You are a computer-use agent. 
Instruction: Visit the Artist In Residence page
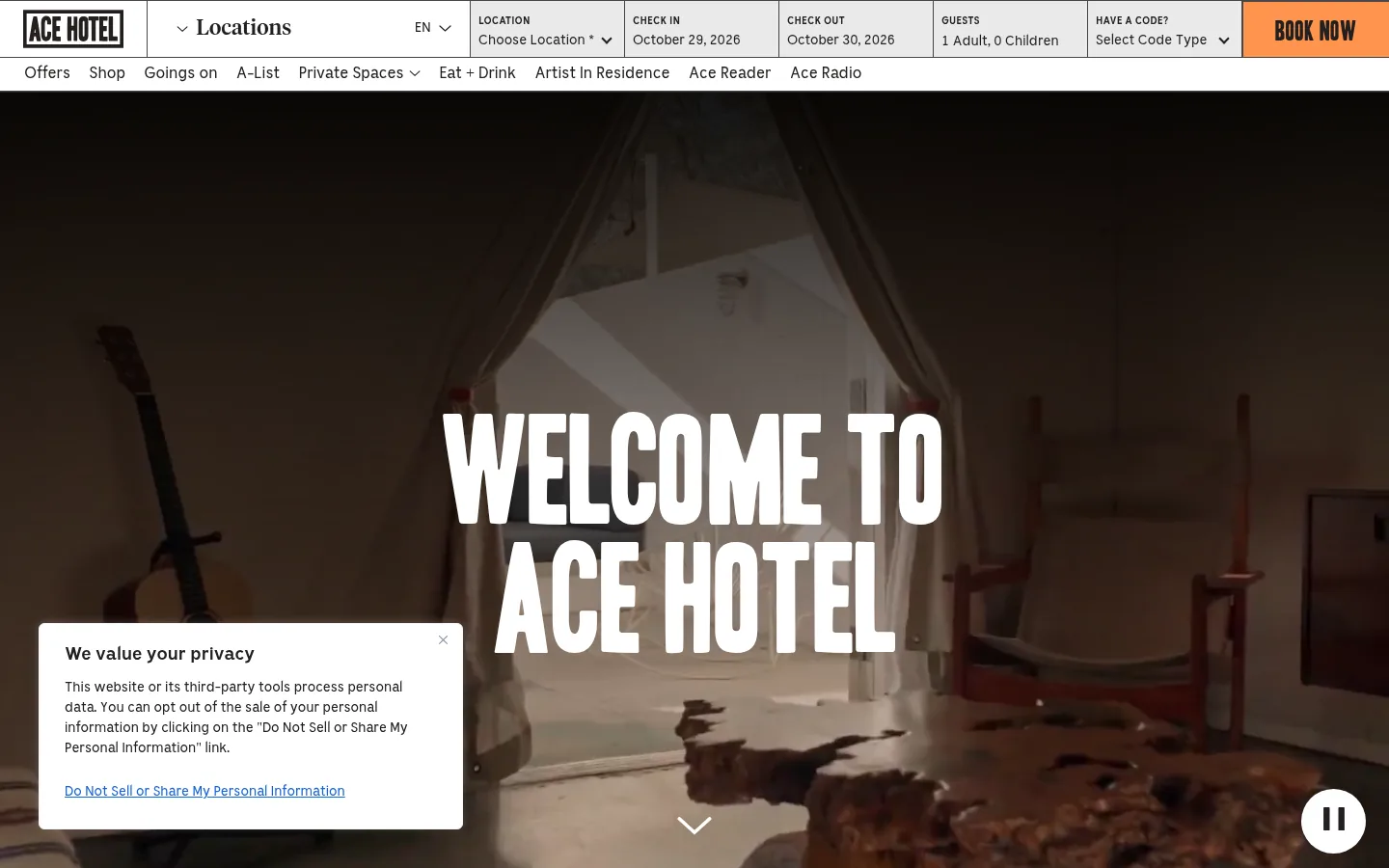pyautogui.click(x=602, y=73)
